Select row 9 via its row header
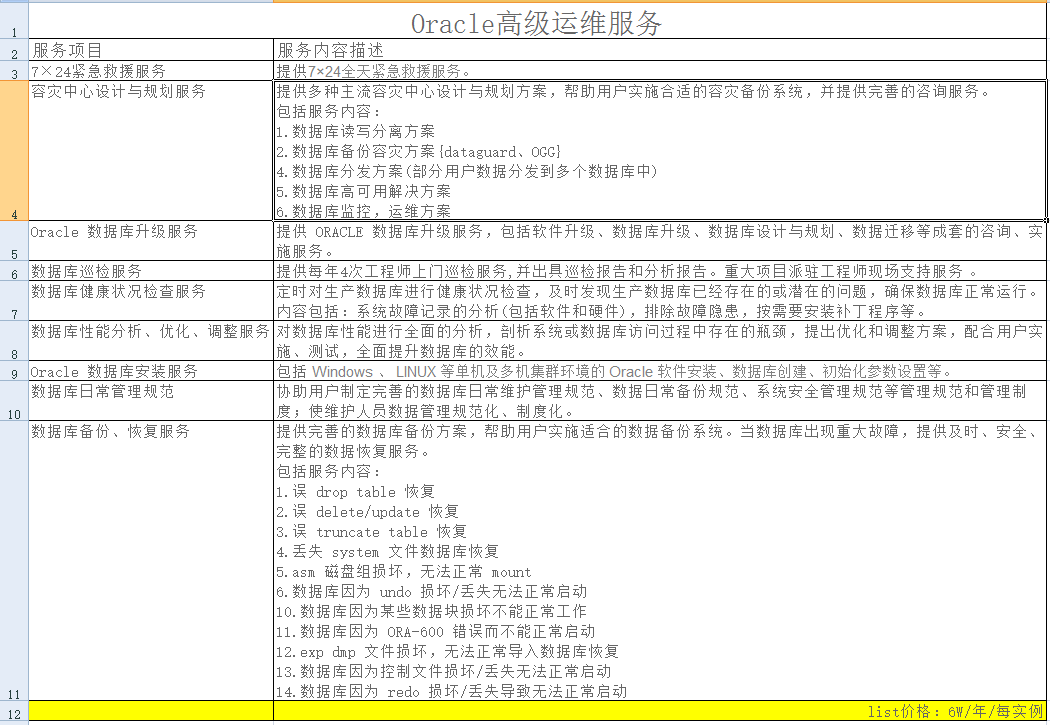Image resolution: width=1050 pixels, height=725 pixels. [14, 372]
